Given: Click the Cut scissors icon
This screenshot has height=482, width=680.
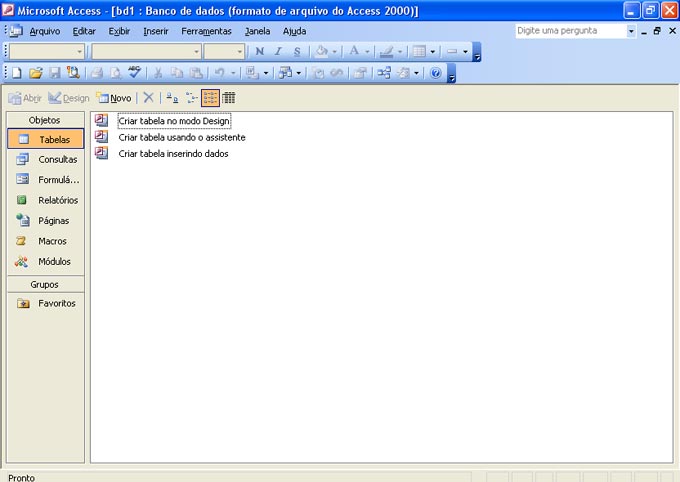Looking at the screenshot, I should point(158,73).
